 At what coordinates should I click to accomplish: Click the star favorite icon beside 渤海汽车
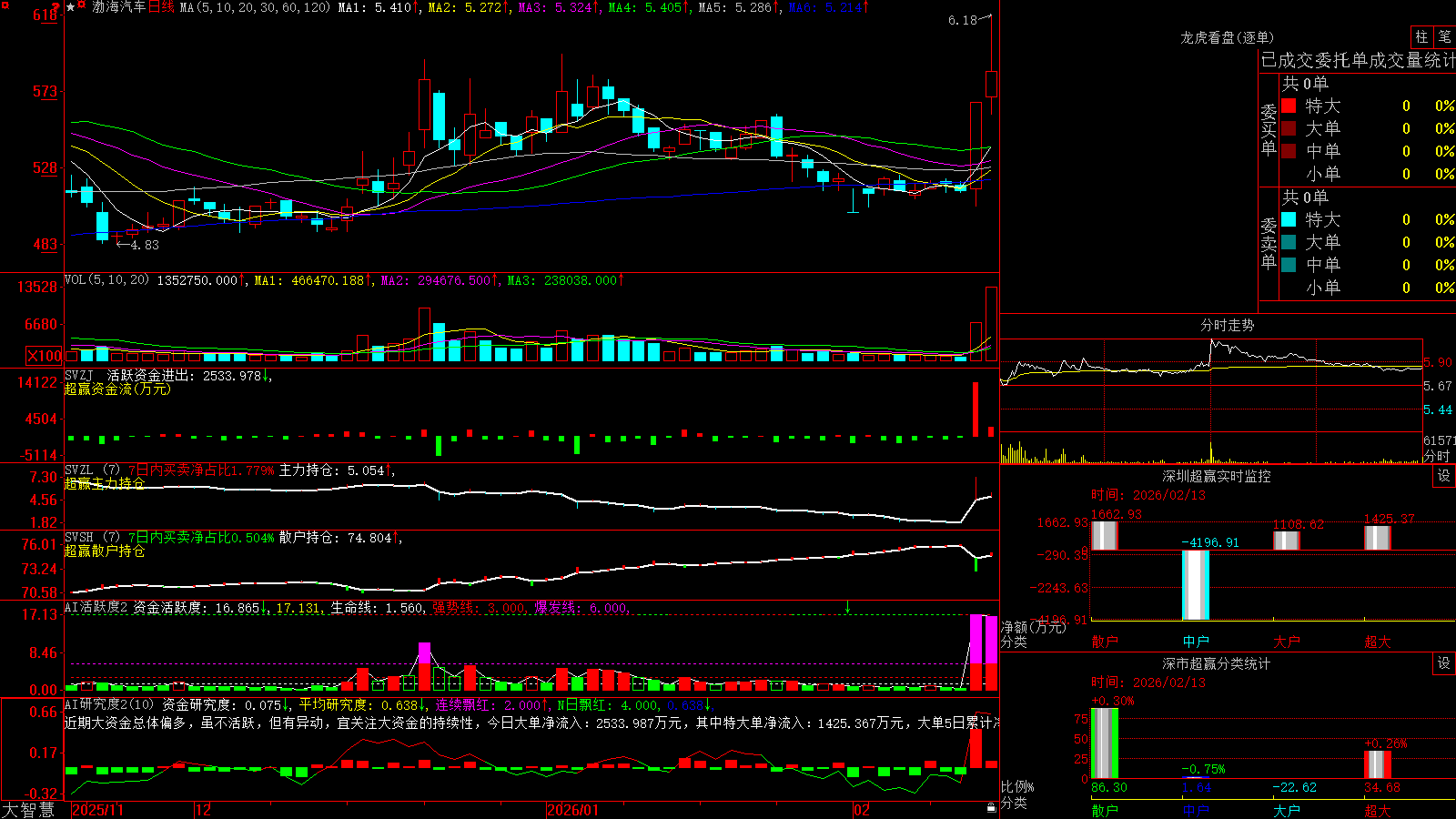click(71, 6)
